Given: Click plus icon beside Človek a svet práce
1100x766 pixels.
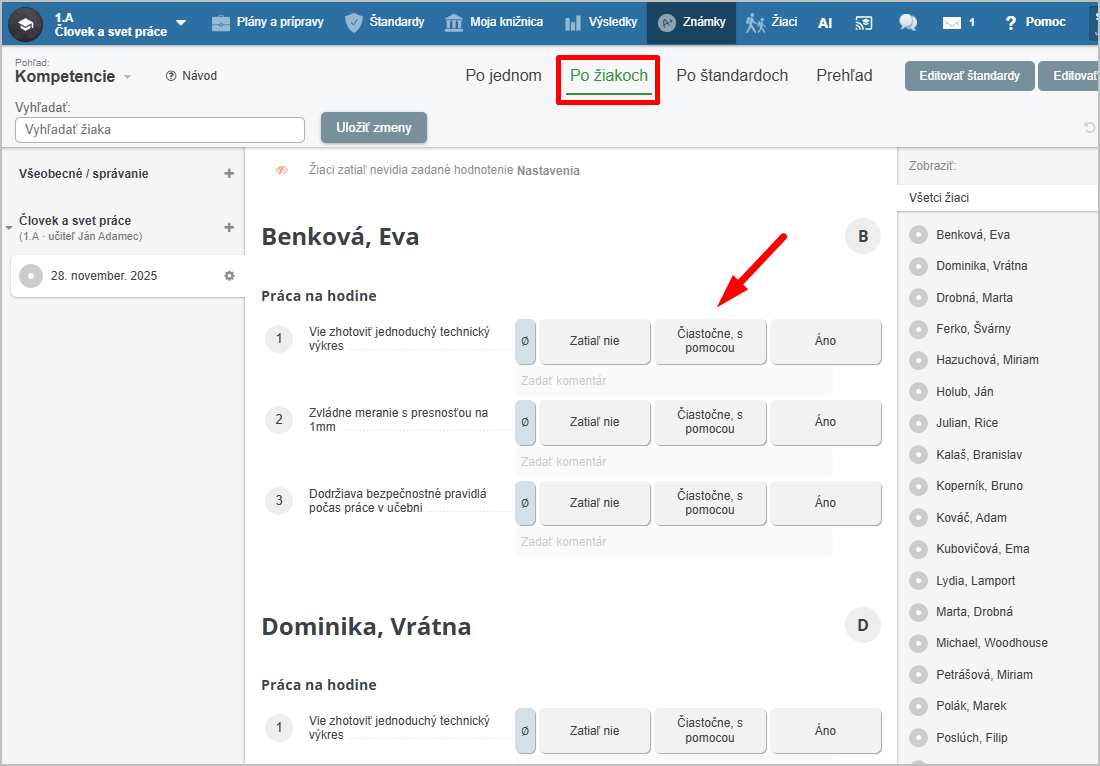Looking at the screenshot, I should tap(229, 227).
